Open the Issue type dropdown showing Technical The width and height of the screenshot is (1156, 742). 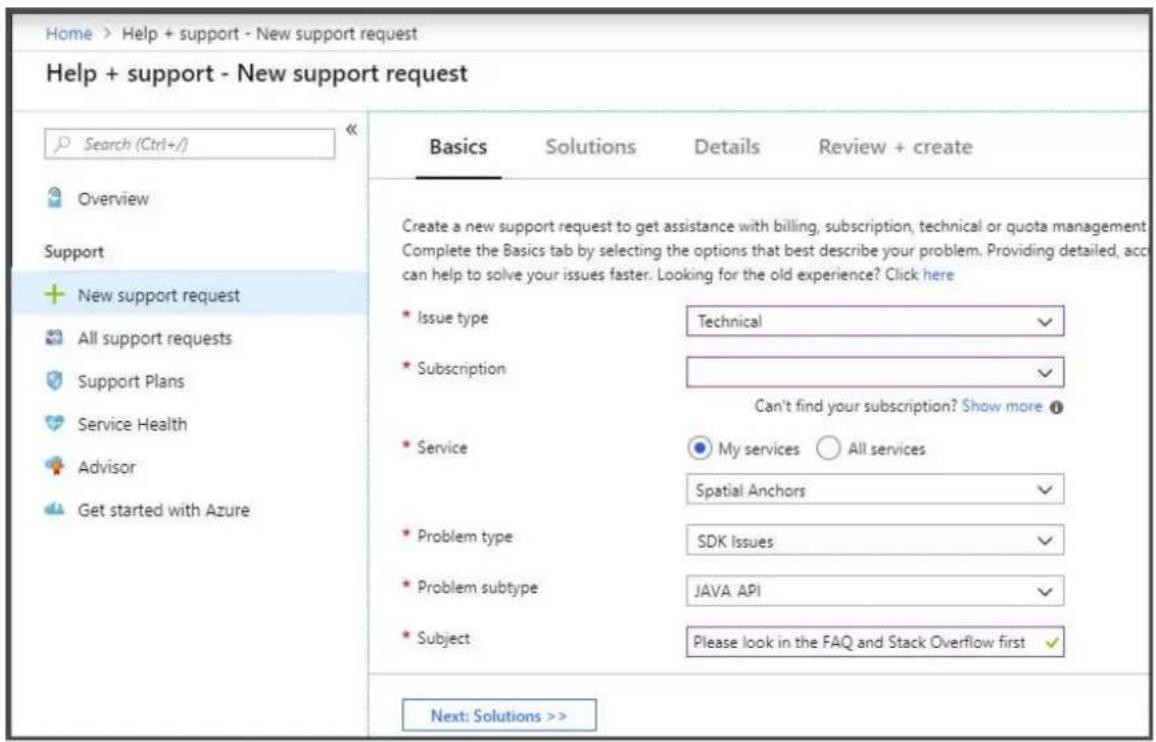[x=874, y=322]
